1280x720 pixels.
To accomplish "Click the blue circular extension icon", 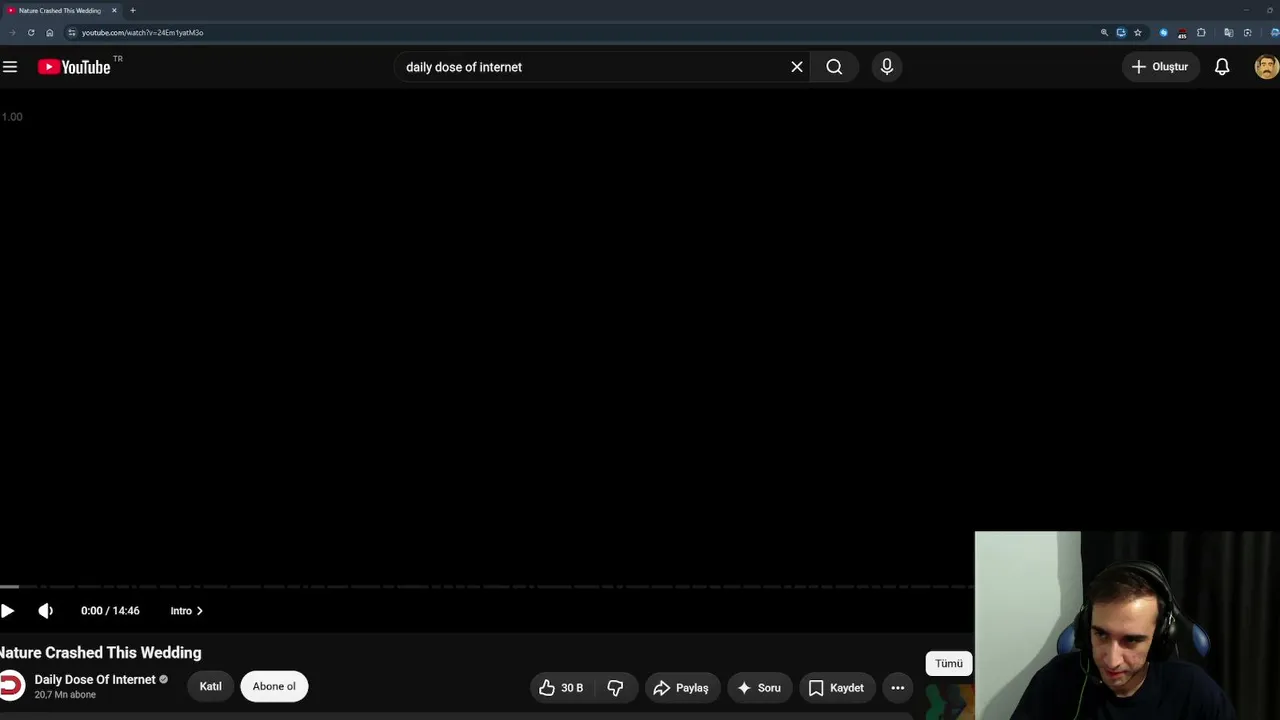I will tap(1163, 32).
